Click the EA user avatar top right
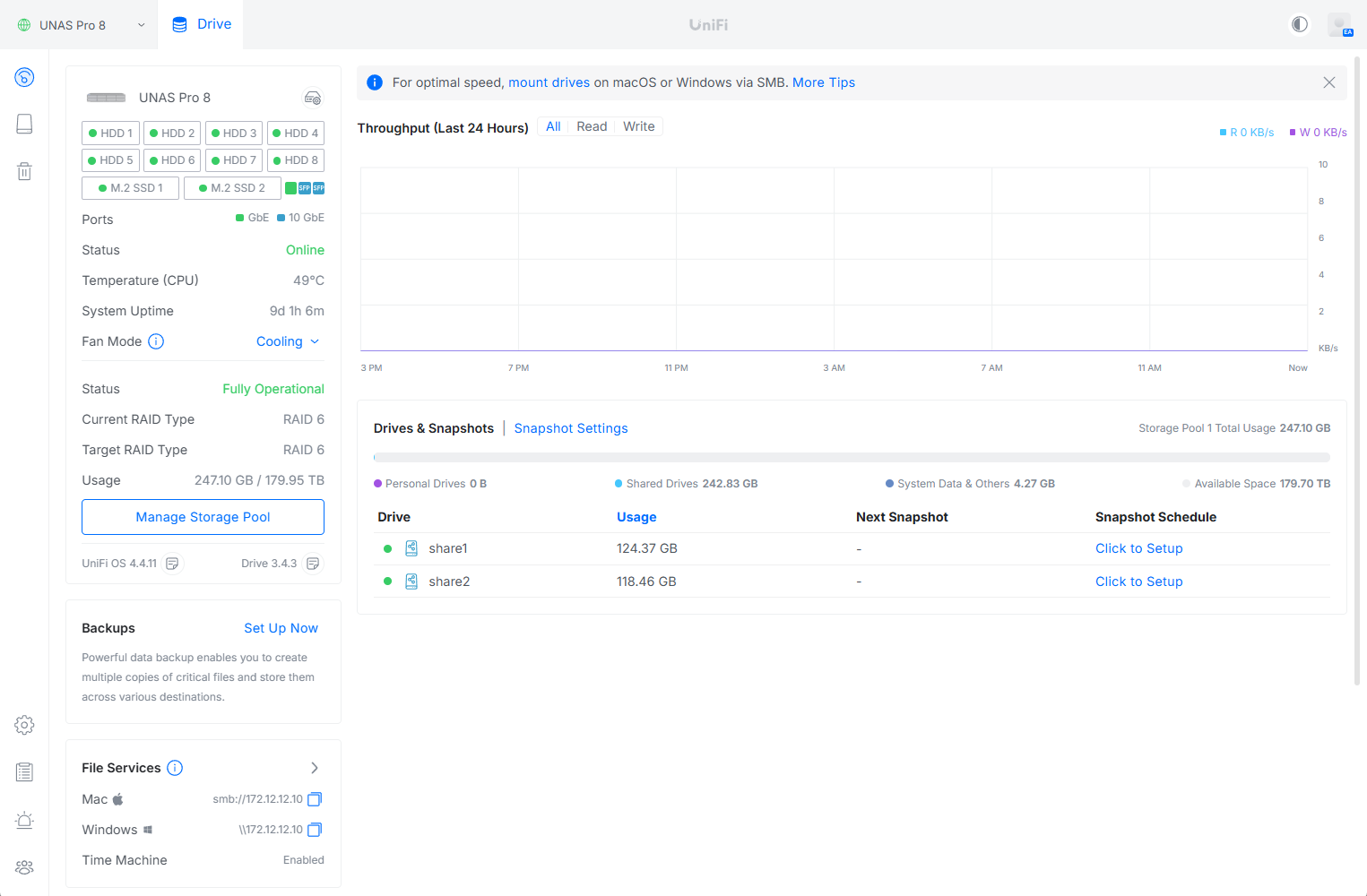Image resolution: width=1367 pixels, height=896 pixels. [x=1340, y=24]
